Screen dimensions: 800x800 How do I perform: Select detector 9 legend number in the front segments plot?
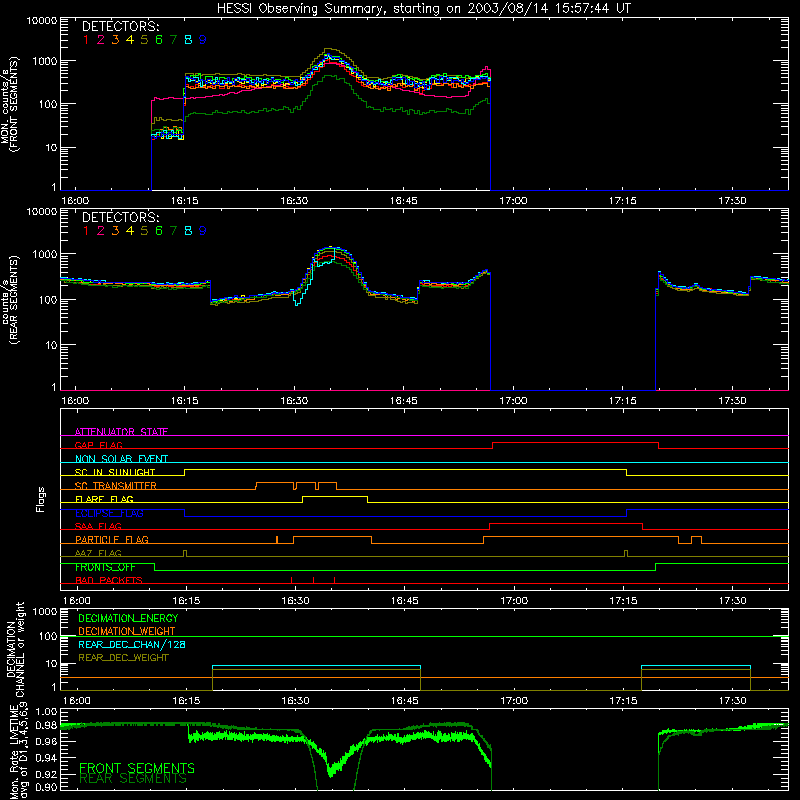[203, 40]
